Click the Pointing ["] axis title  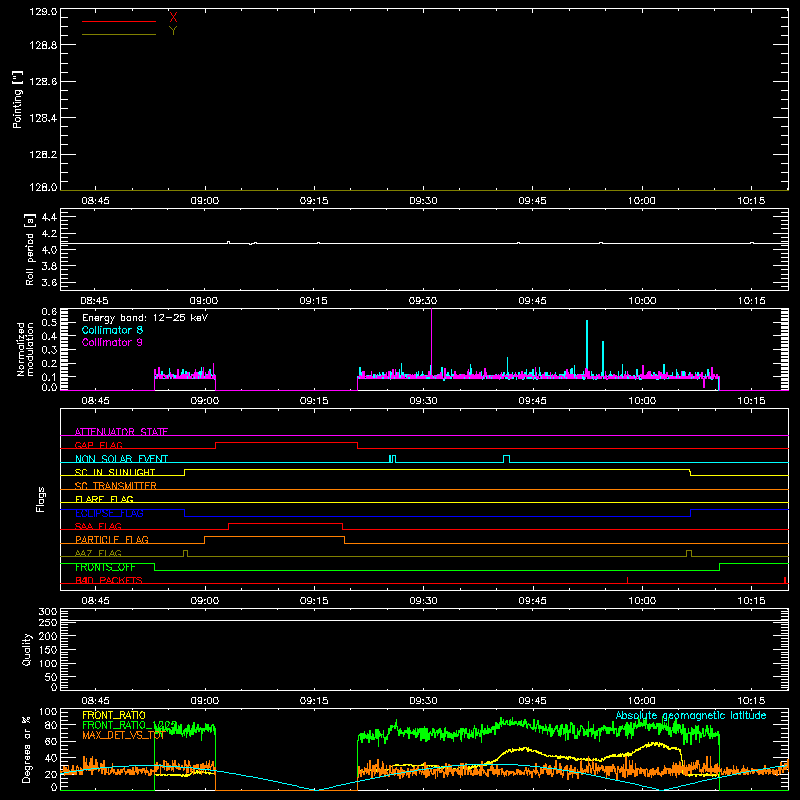coord(17,99)
